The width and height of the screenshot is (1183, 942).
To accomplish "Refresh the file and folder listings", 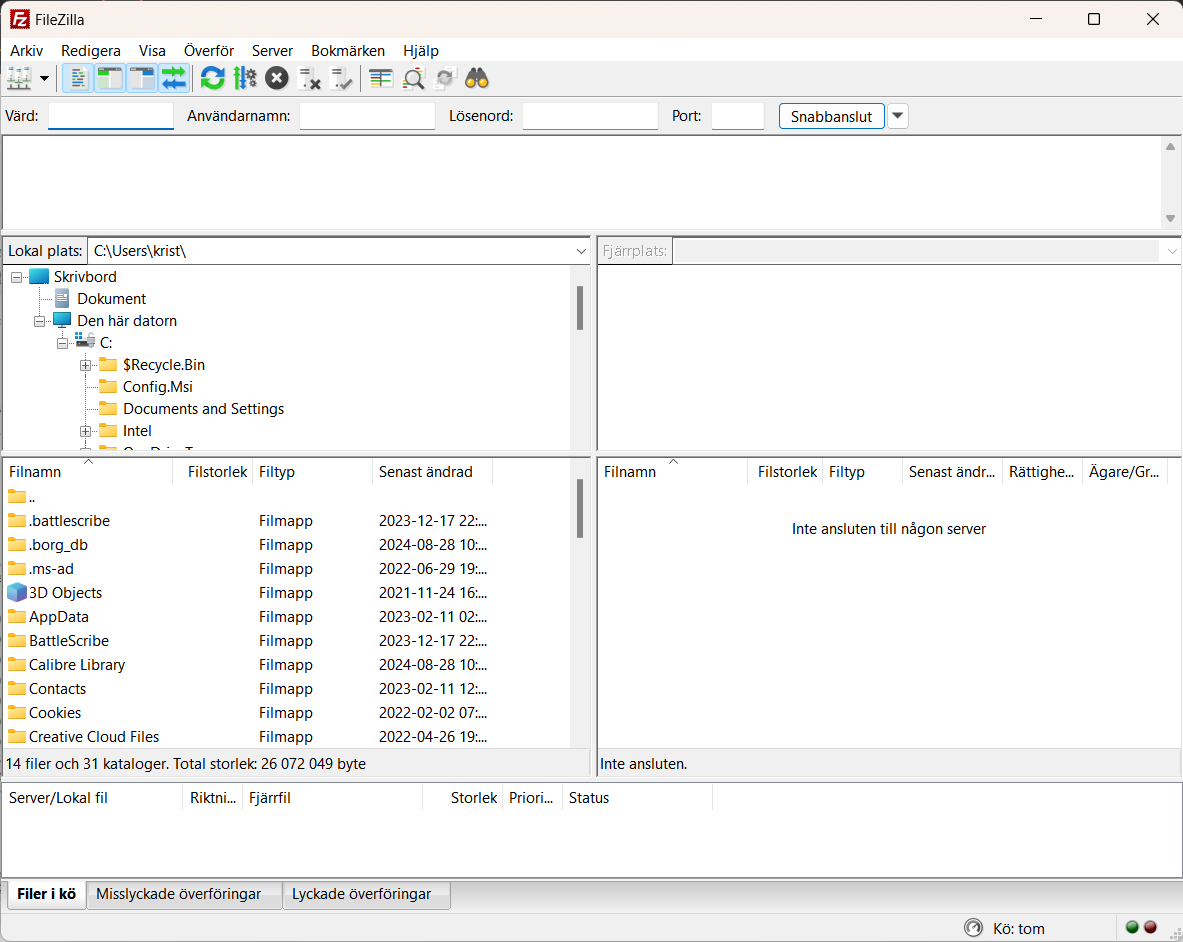I will click(x=212, y=78).
